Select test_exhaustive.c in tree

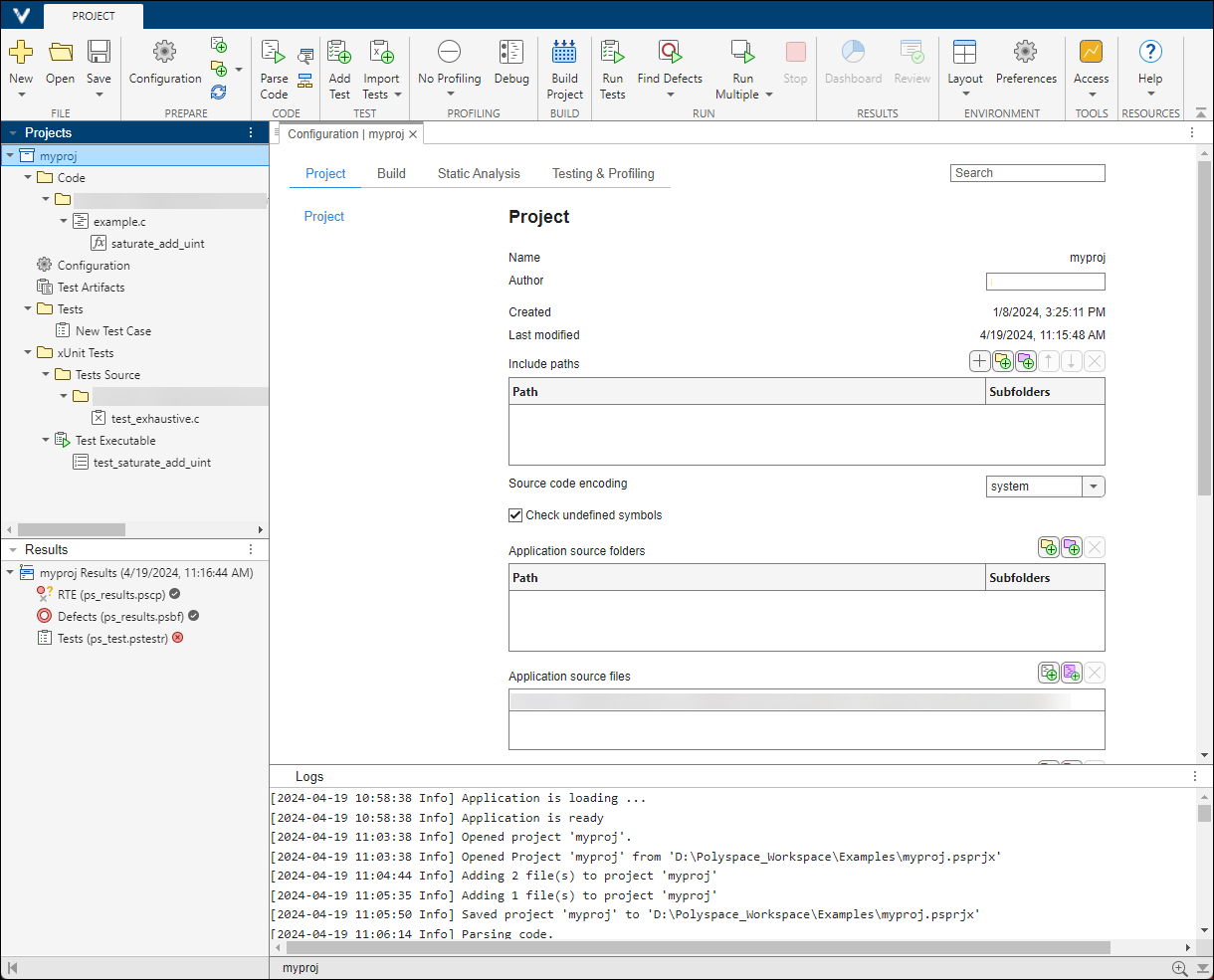[x=155, y=418]
